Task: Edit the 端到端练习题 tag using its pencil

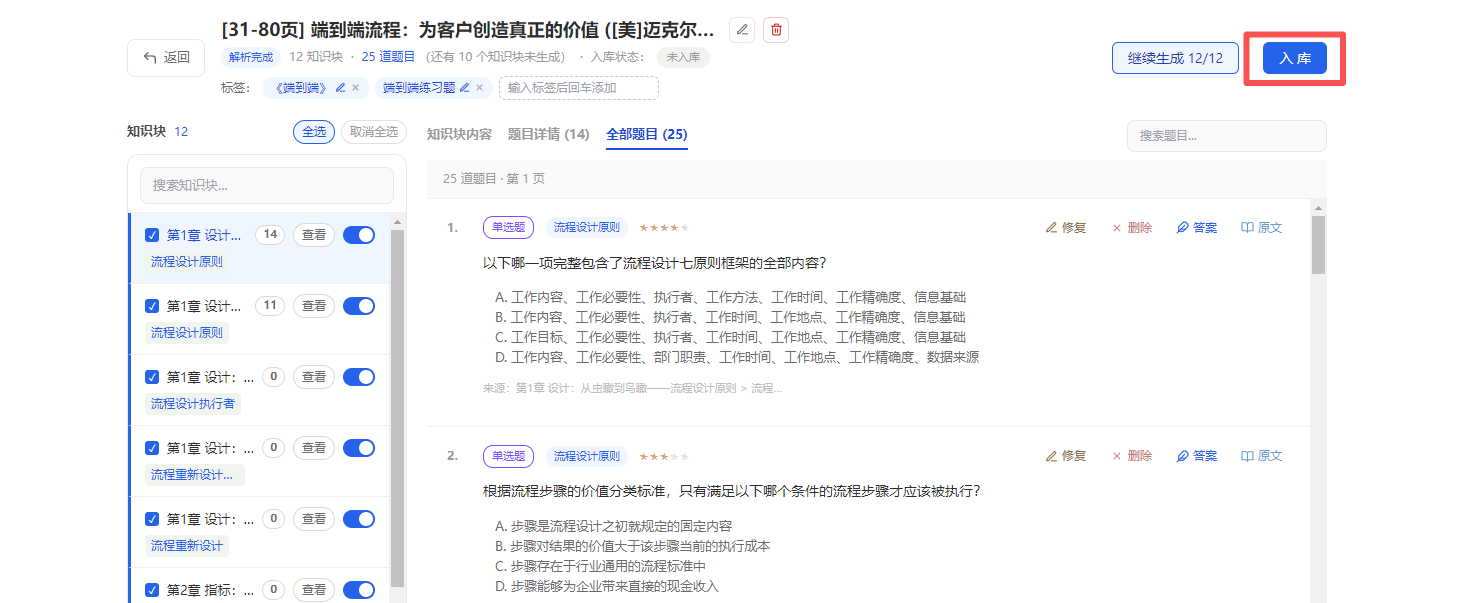Action: coord(464,88)
